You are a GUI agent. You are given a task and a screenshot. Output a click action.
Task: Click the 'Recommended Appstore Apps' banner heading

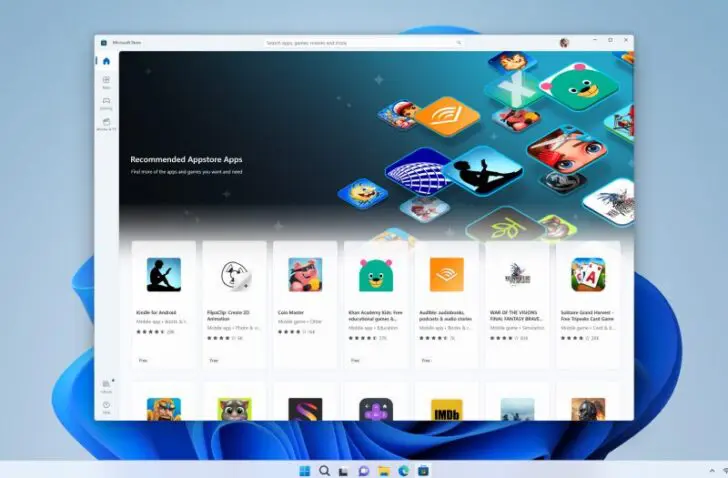pyautogui.click(x=186, y=159)
